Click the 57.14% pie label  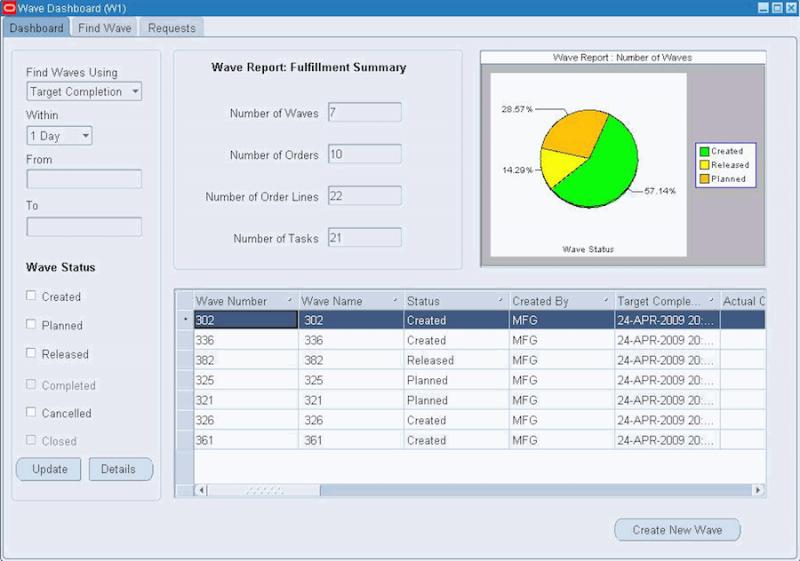[x=660, y=191]
